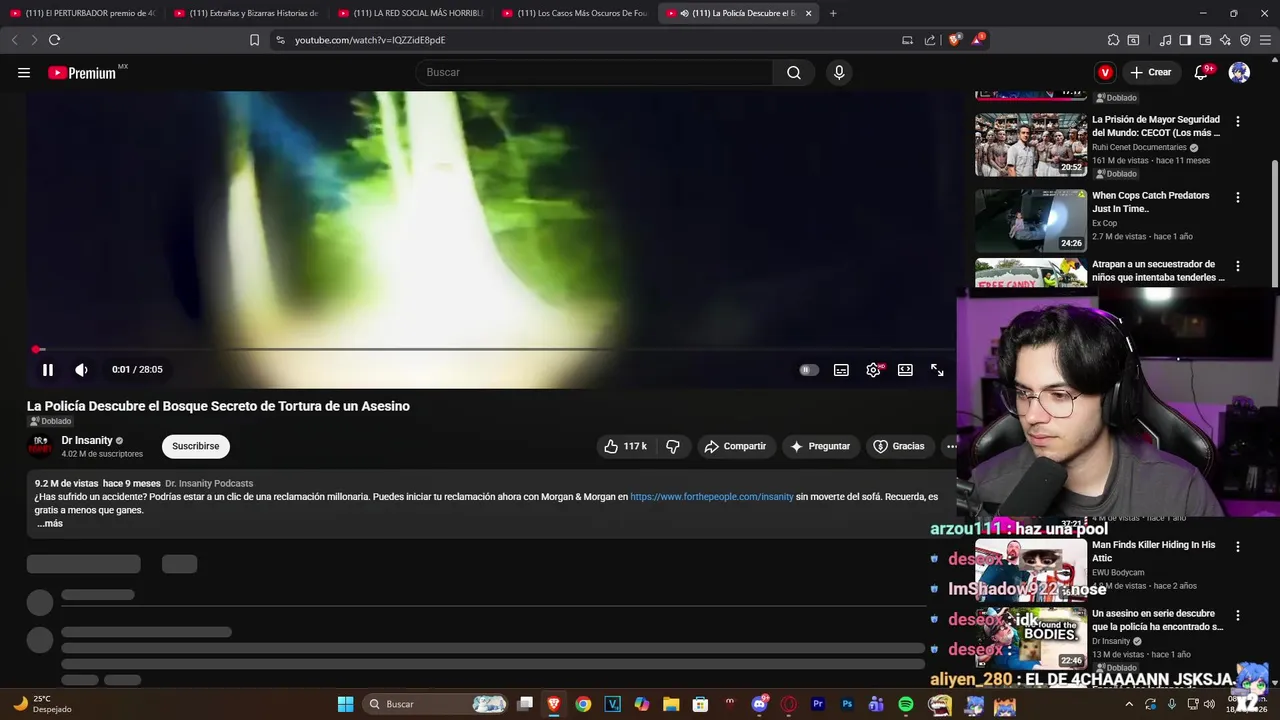Open more actions ellipsis beside Gracias
Screen dimensions: 1280x720
[950, 446]
